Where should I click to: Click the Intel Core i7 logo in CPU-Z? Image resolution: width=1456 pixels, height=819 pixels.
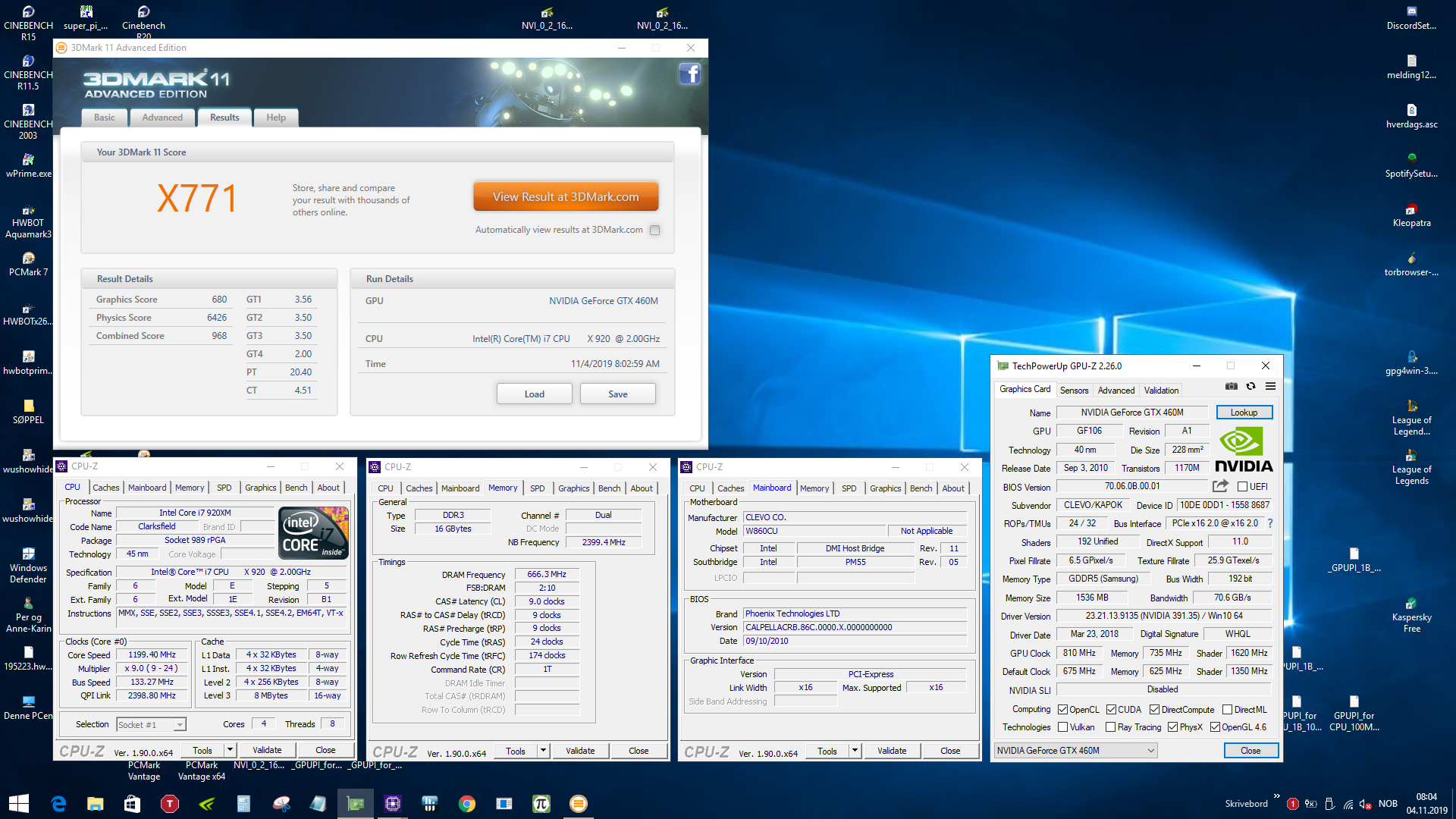(x=314, y=532)
